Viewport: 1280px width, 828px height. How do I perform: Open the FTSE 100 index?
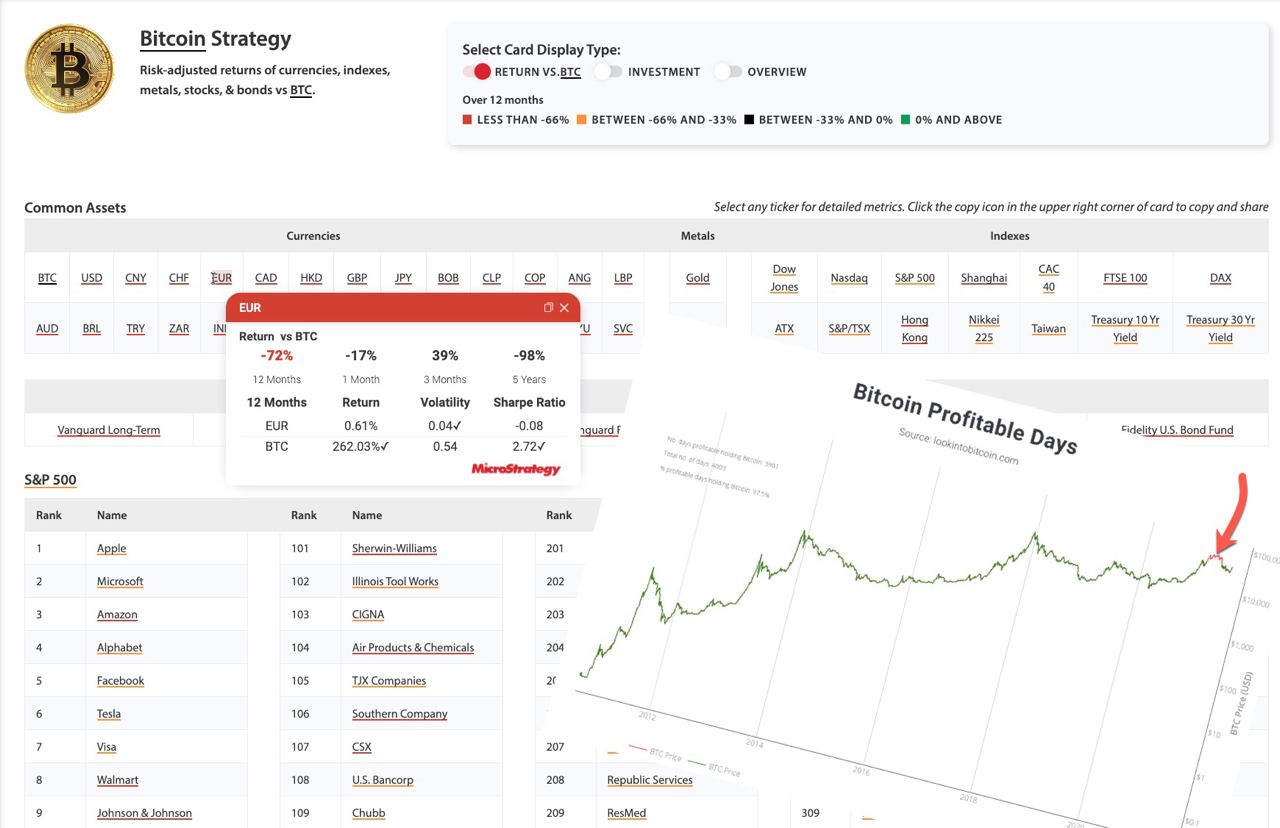pos(1125,278)
